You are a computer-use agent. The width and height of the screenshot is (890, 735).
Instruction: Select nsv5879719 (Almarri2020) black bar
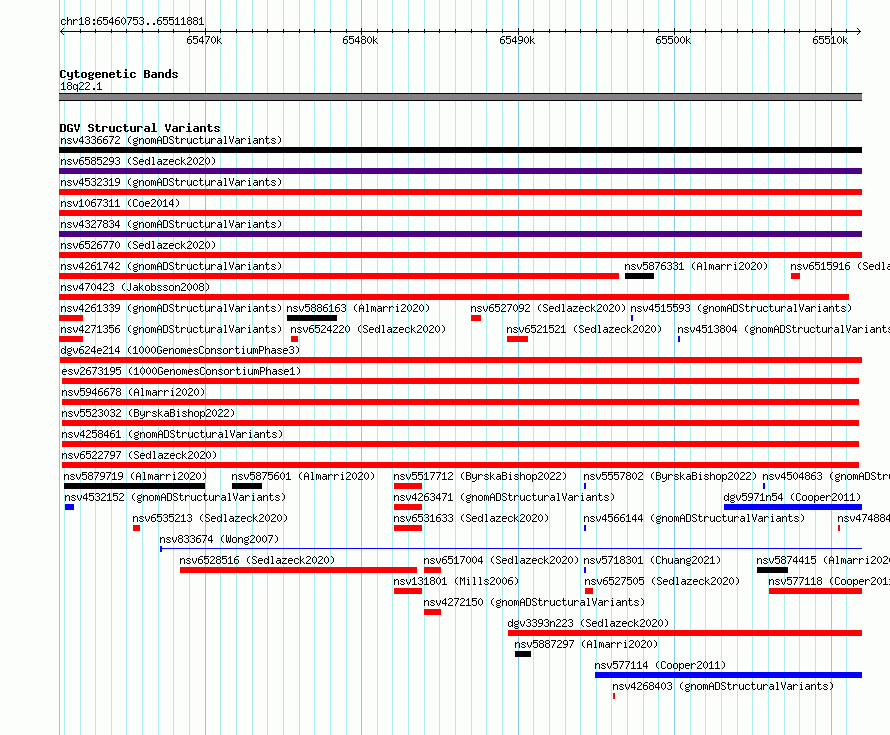click(135, 486)
